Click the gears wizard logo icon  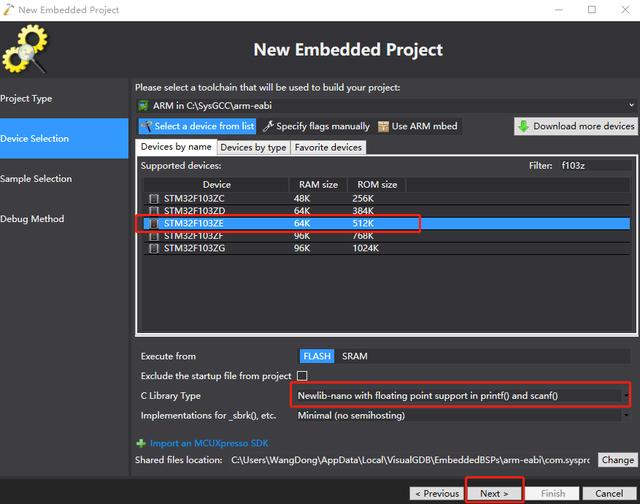coord(25,49)
